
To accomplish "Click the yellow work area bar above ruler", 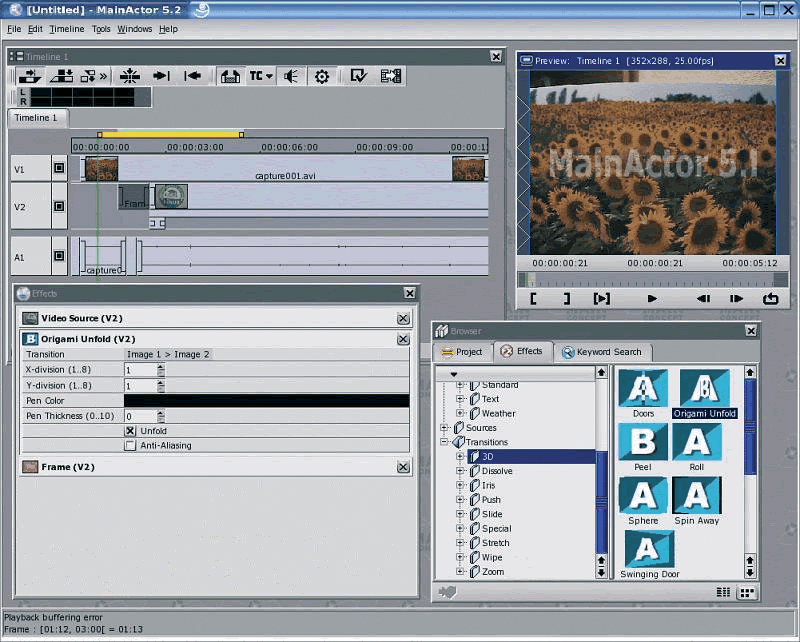I will point(170,135).
